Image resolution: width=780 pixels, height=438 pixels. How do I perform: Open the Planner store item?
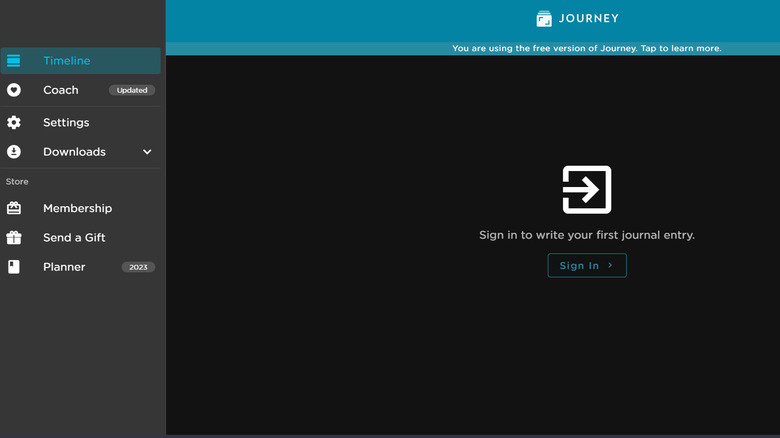pyautogui.click(x=81, y=267)
